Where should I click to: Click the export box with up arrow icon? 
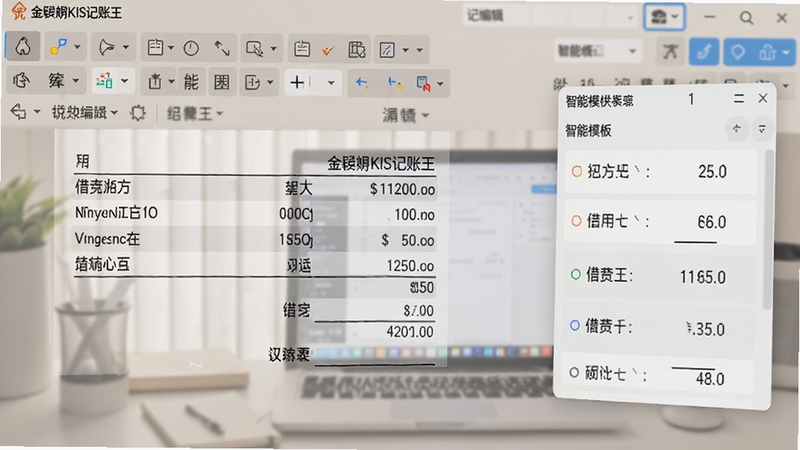pos(155,82)
